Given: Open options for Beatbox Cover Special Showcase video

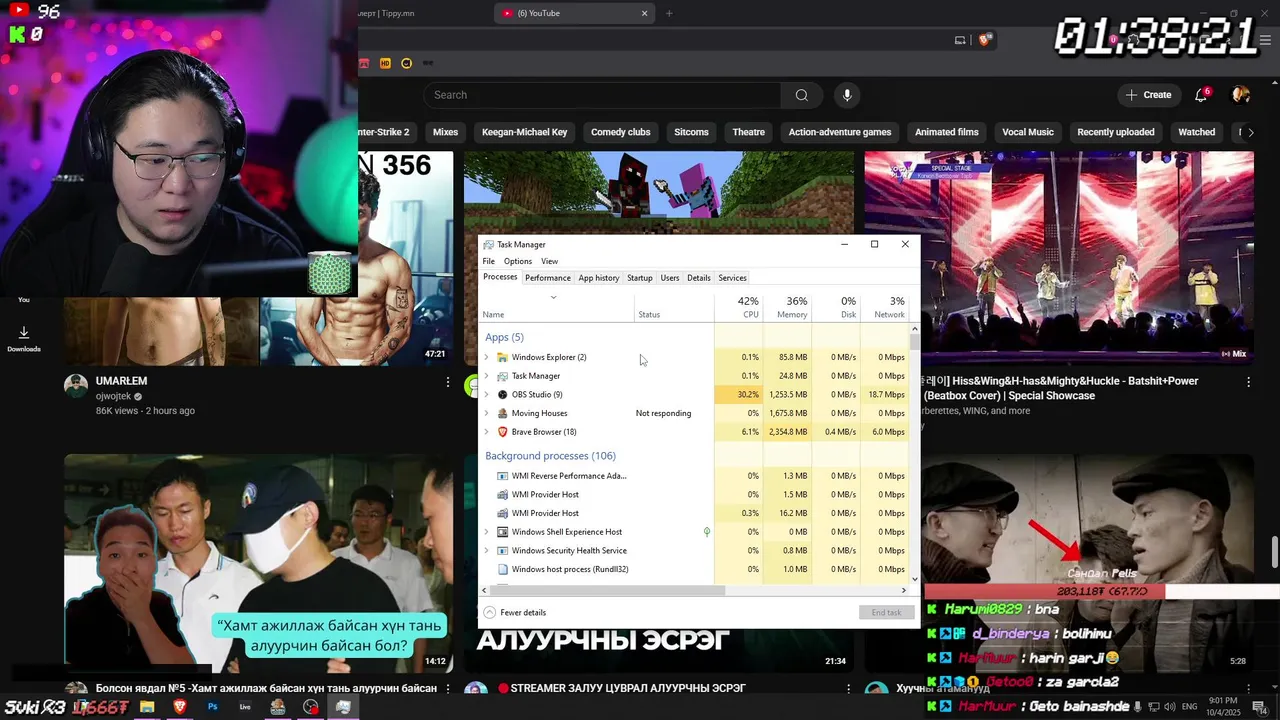Looking at the screenshot, I should pos(1248,382).
